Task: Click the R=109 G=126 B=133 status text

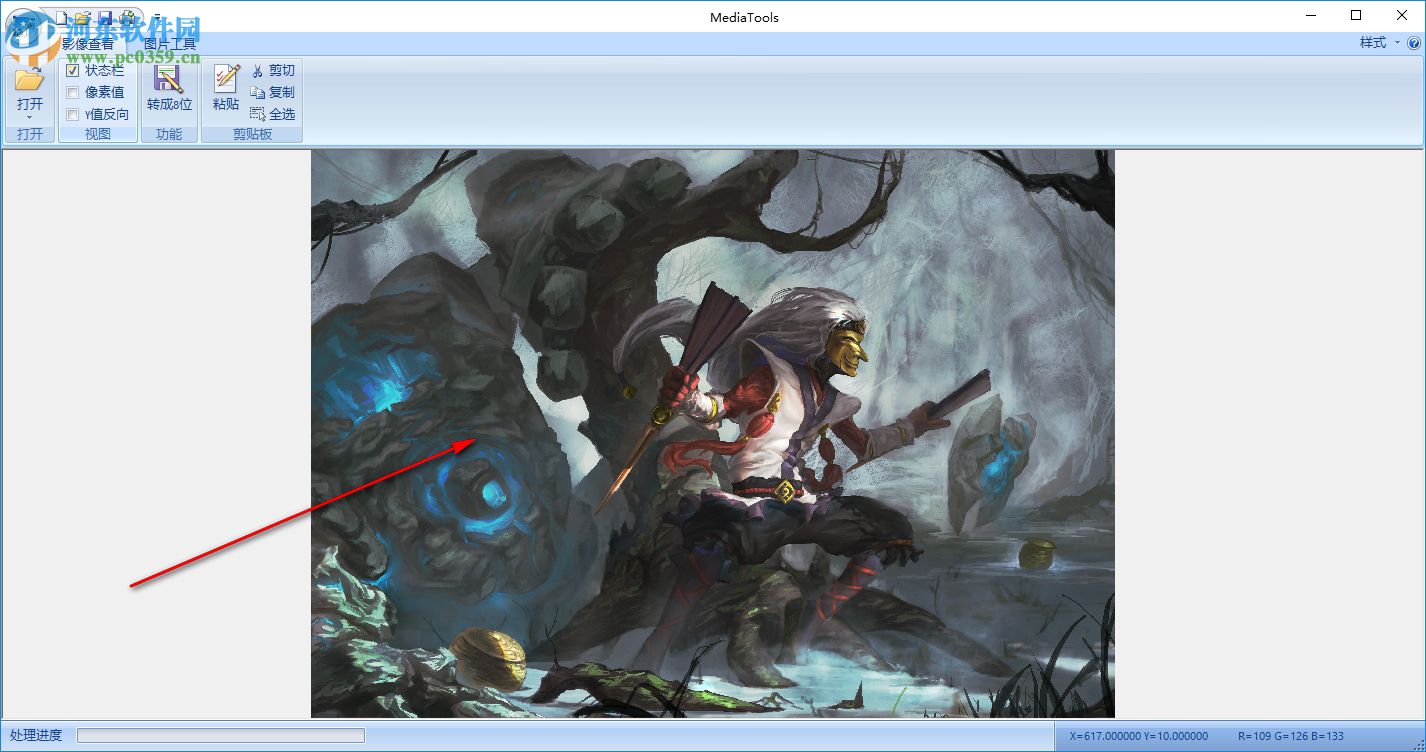Action: pos(1291,736)
